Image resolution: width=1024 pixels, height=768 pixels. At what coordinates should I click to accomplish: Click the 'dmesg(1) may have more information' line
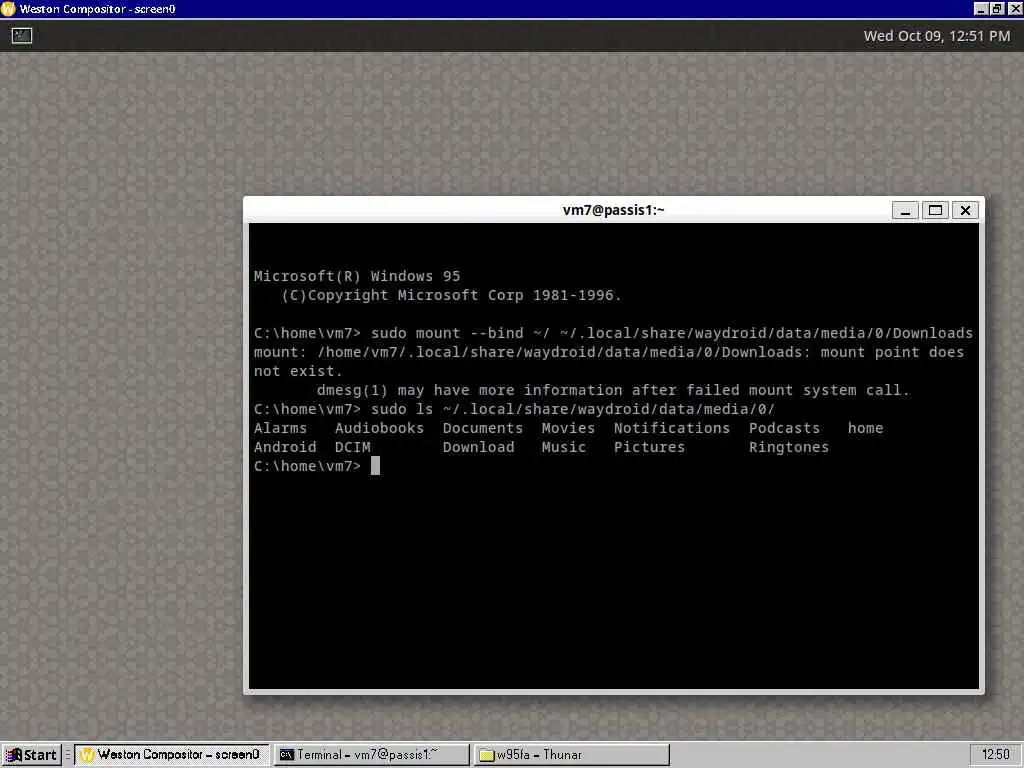[613, 390]
